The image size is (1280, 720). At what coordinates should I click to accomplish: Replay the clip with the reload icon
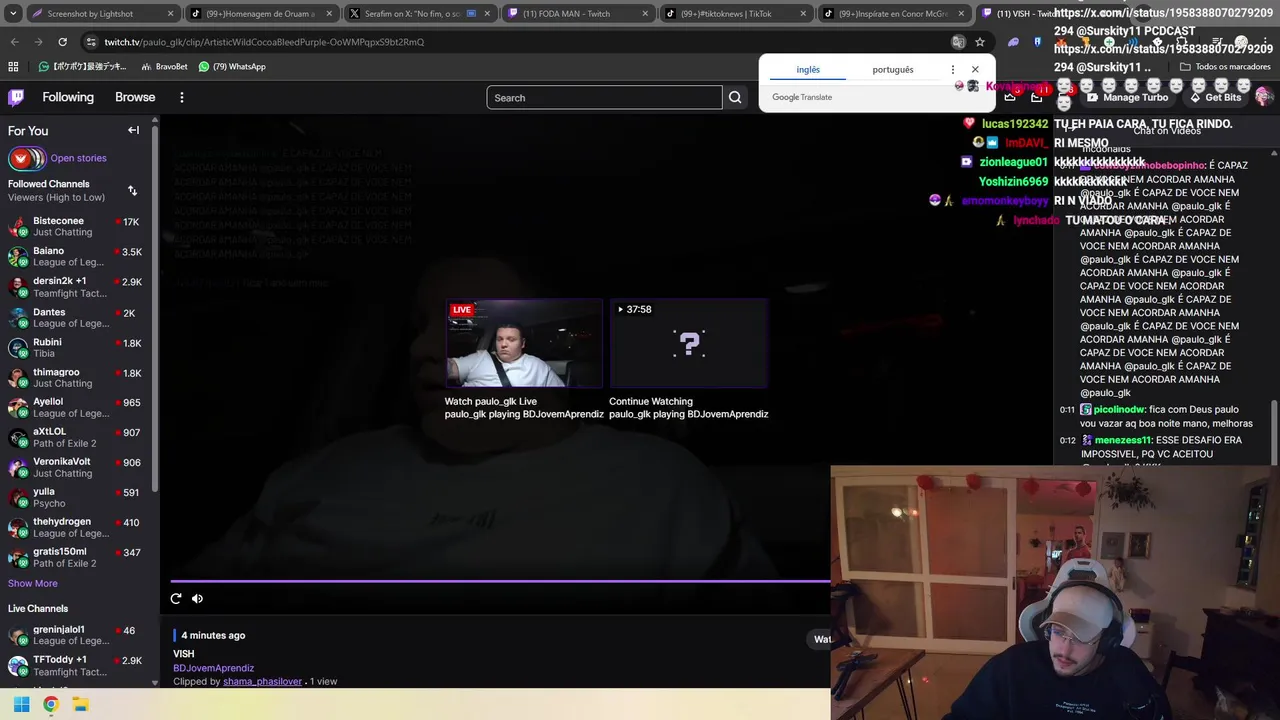(x=176, y=598)
